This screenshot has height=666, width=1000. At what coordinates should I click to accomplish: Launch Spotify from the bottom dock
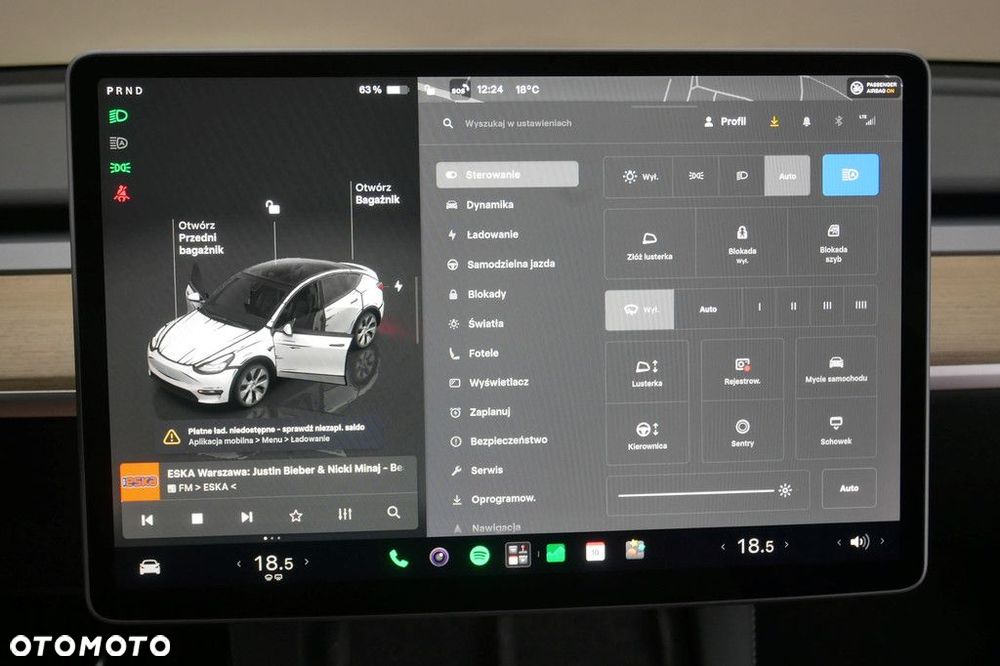click(479, 555)
